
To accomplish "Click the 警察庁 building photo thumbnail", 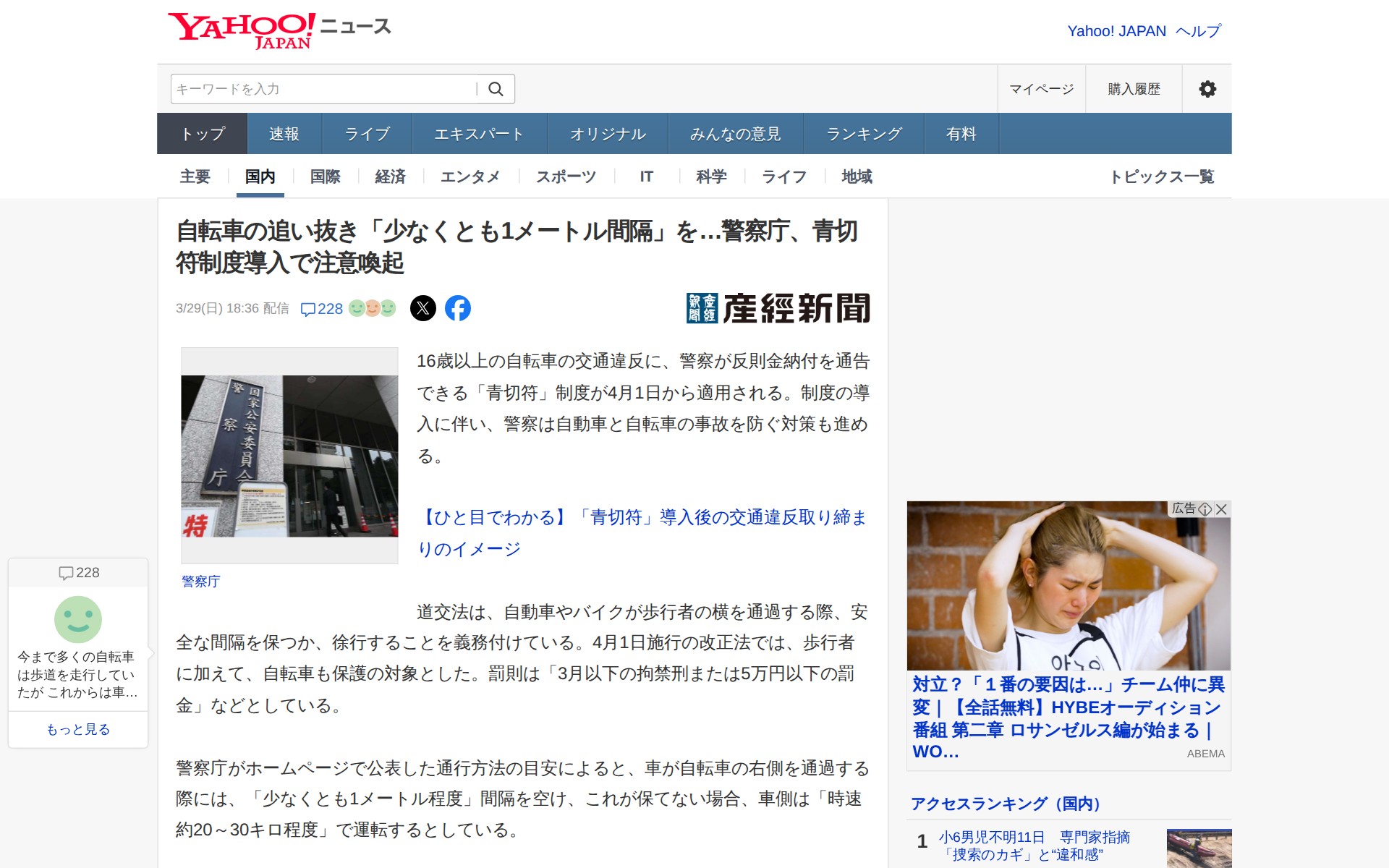I will click(289, 456).
